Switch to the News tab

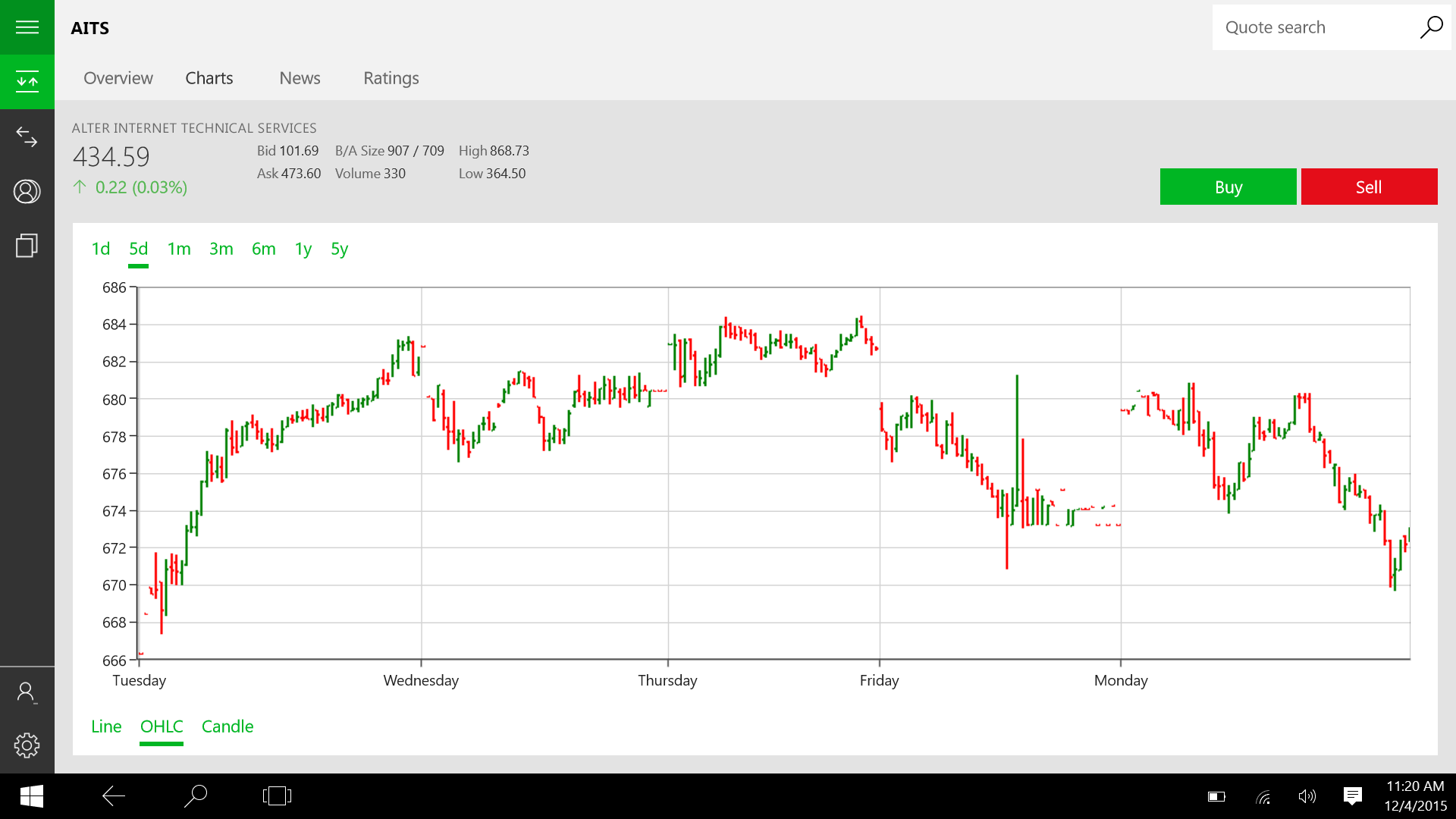pos(300,78)
